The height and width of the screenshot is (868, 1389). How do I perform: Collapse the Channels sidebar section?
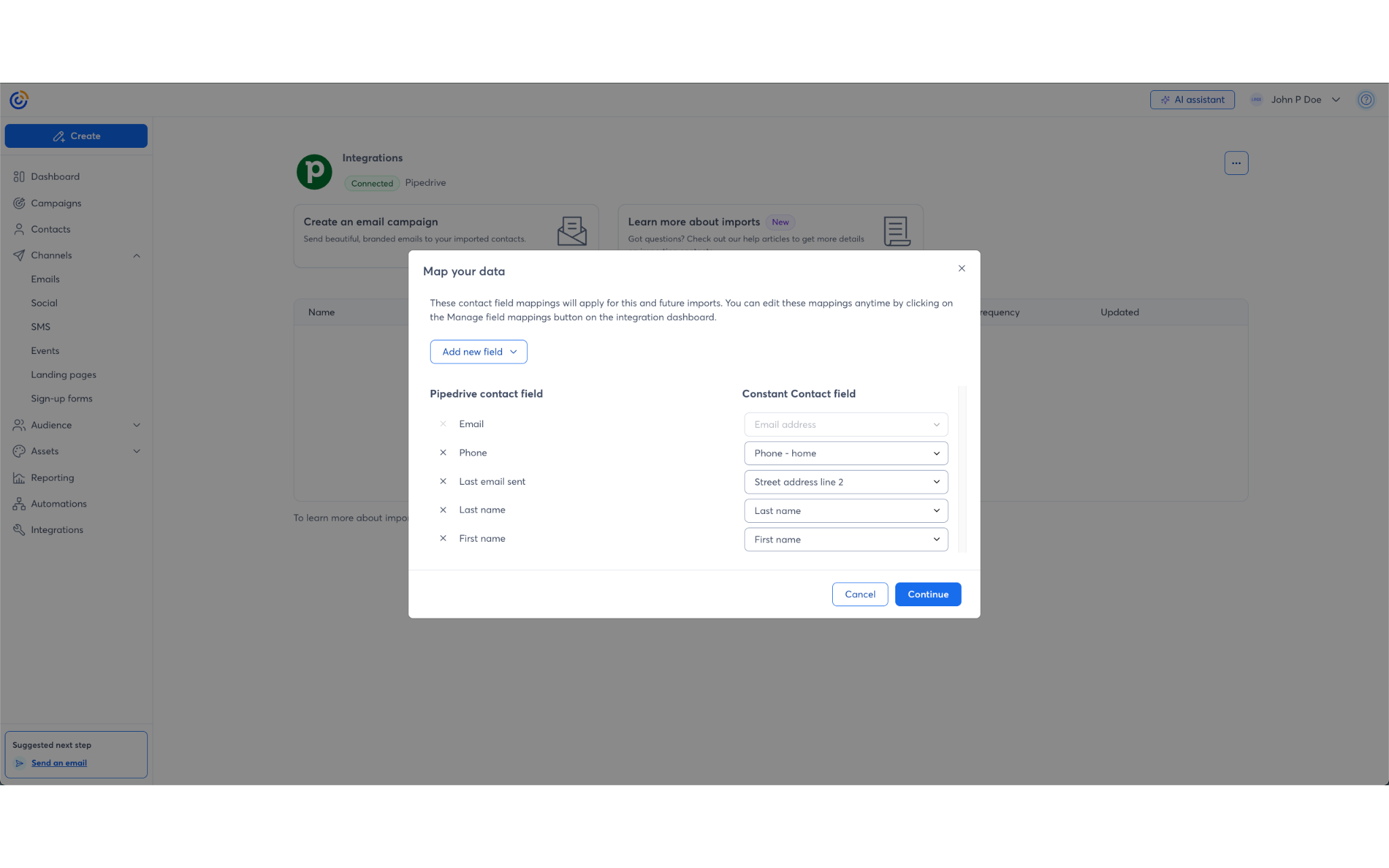tap(136, 256)
